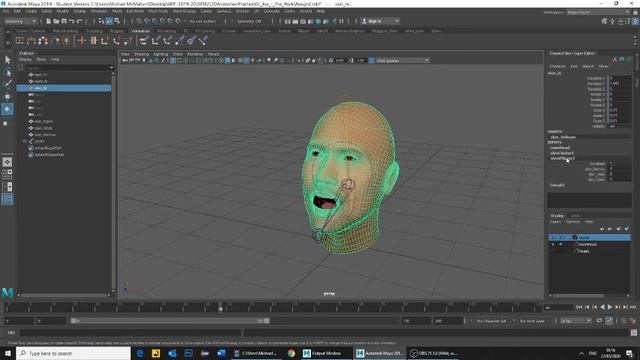Click the current frame marker on timeline

(220, 308)
